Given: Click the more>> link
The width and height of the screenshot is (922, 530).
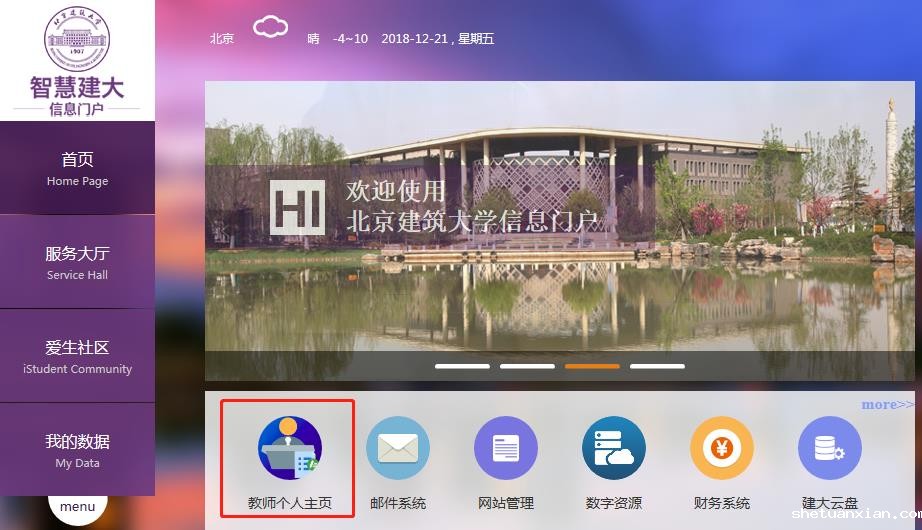Looking at the screenshot, I should (x=887, y=404).
